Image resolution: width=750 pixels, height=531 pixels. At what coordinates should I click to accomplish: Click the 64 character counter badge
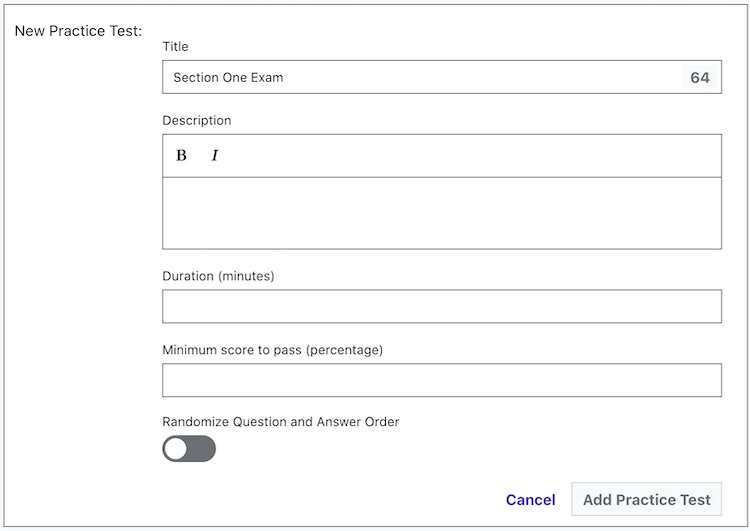pos(700,77)
